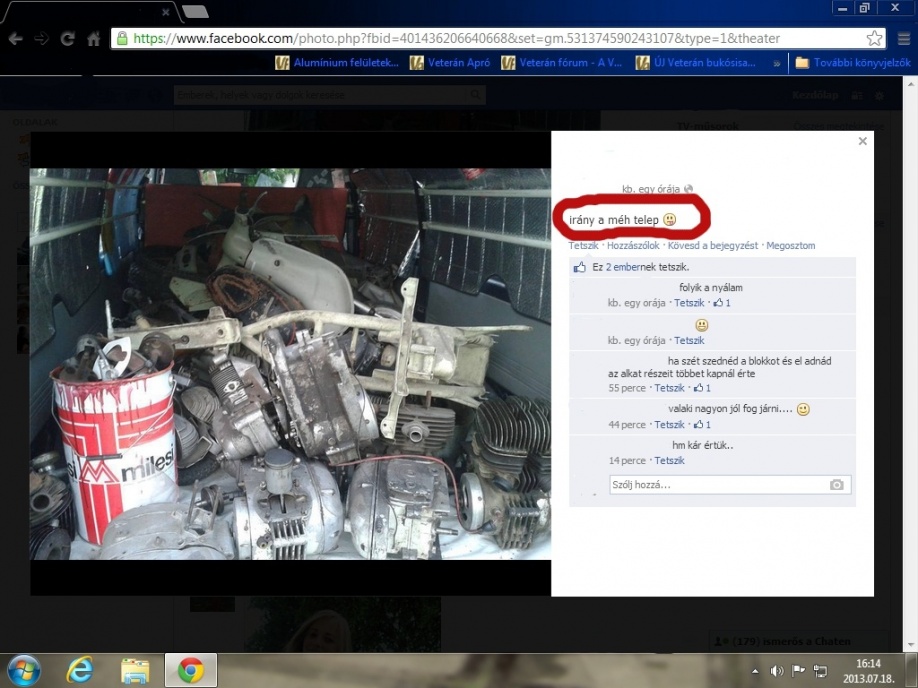The height and width of the screenshot is (688, 918).
Task: Open the Chrome hamburger menu
Action: coord(903,39)
